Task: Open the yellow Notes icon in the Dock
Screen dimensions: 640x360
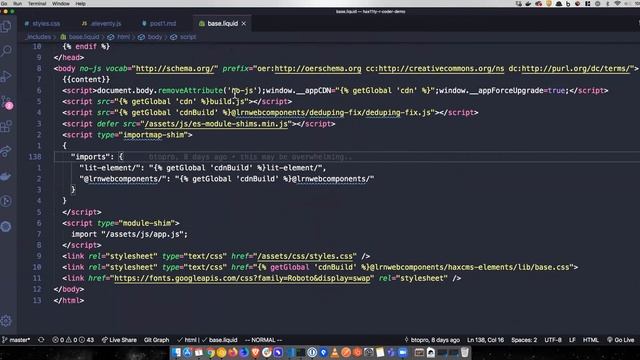Action: tap(380, 353)
